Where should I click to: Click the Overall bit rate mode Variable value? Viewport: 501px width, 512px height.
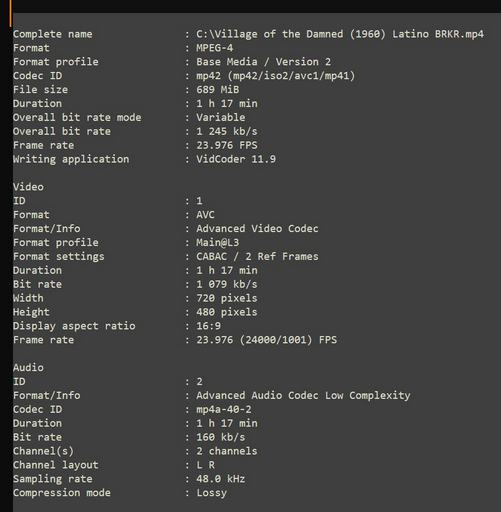[x=220, y=117]
